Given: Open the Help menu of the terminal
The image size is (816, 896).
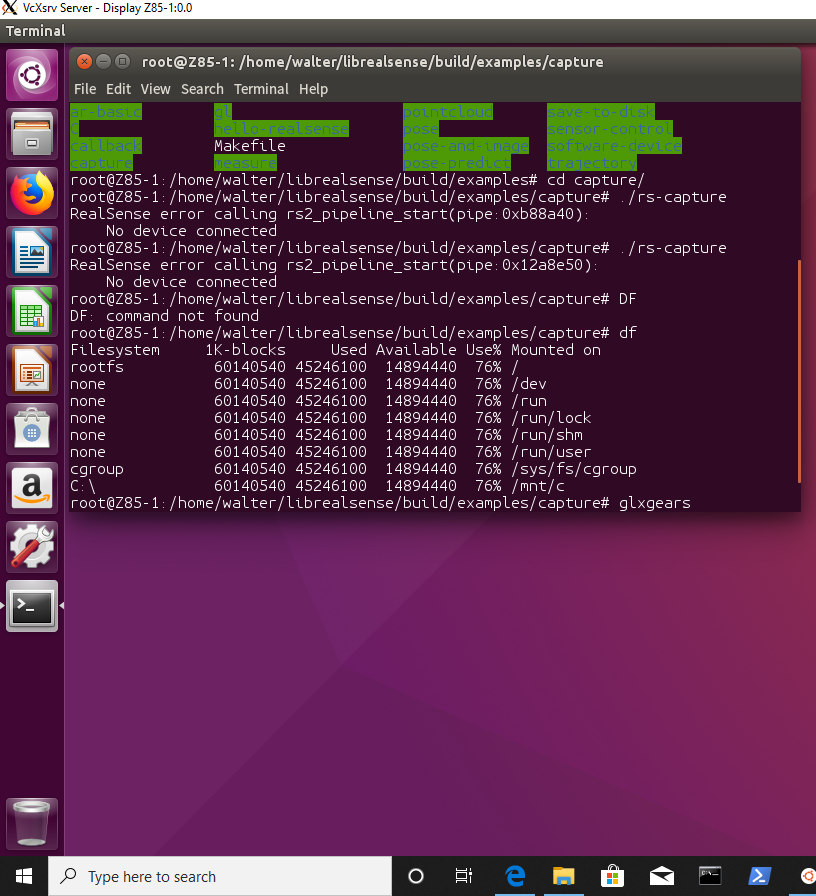Looking at the screenshot, I should coord(313,89).
